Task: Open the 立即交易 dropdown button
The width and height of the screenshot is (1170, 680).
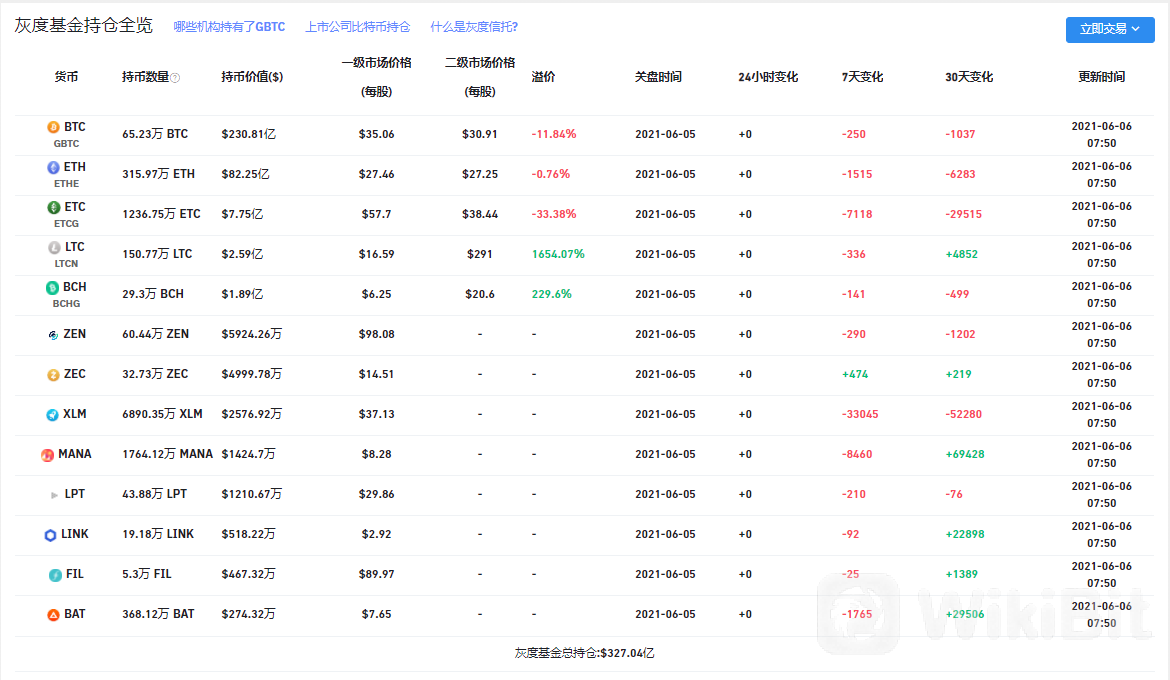Action: (1110, 29)
